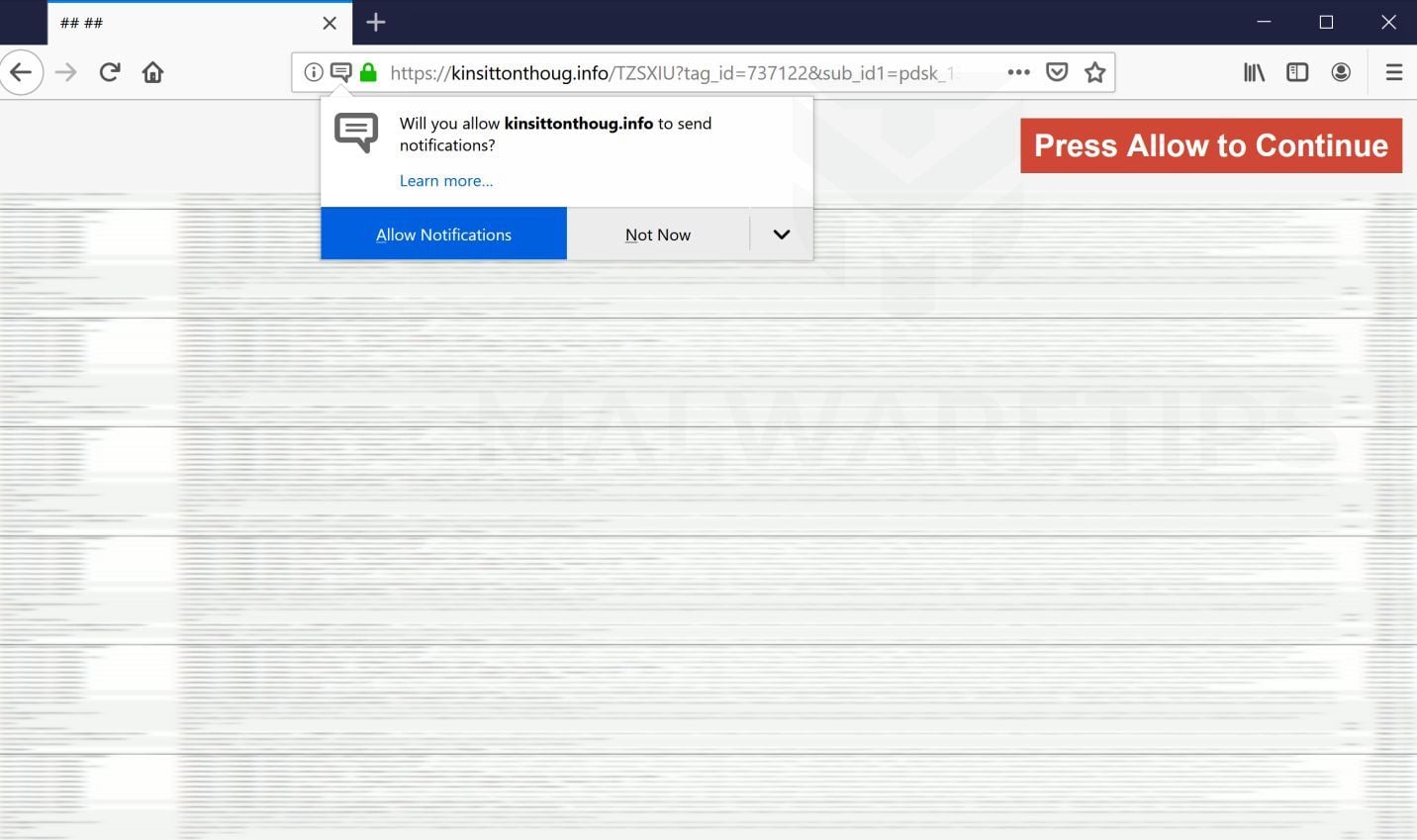Select the '## ##' browser tab
This screenshot has width=1417, height=840.
click(200, 23)
